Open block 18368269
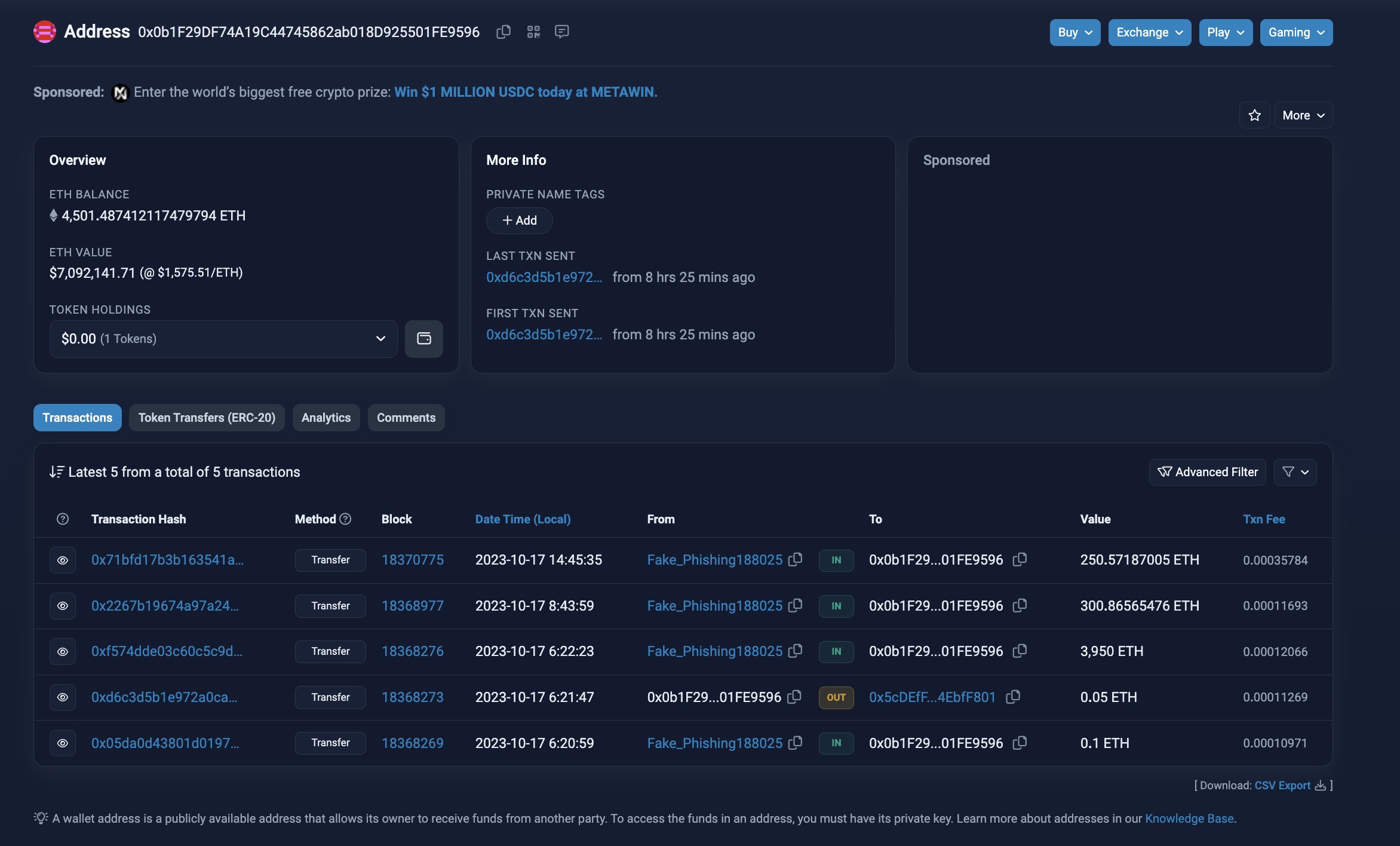The image size is (1400, 846). point(413,743)
